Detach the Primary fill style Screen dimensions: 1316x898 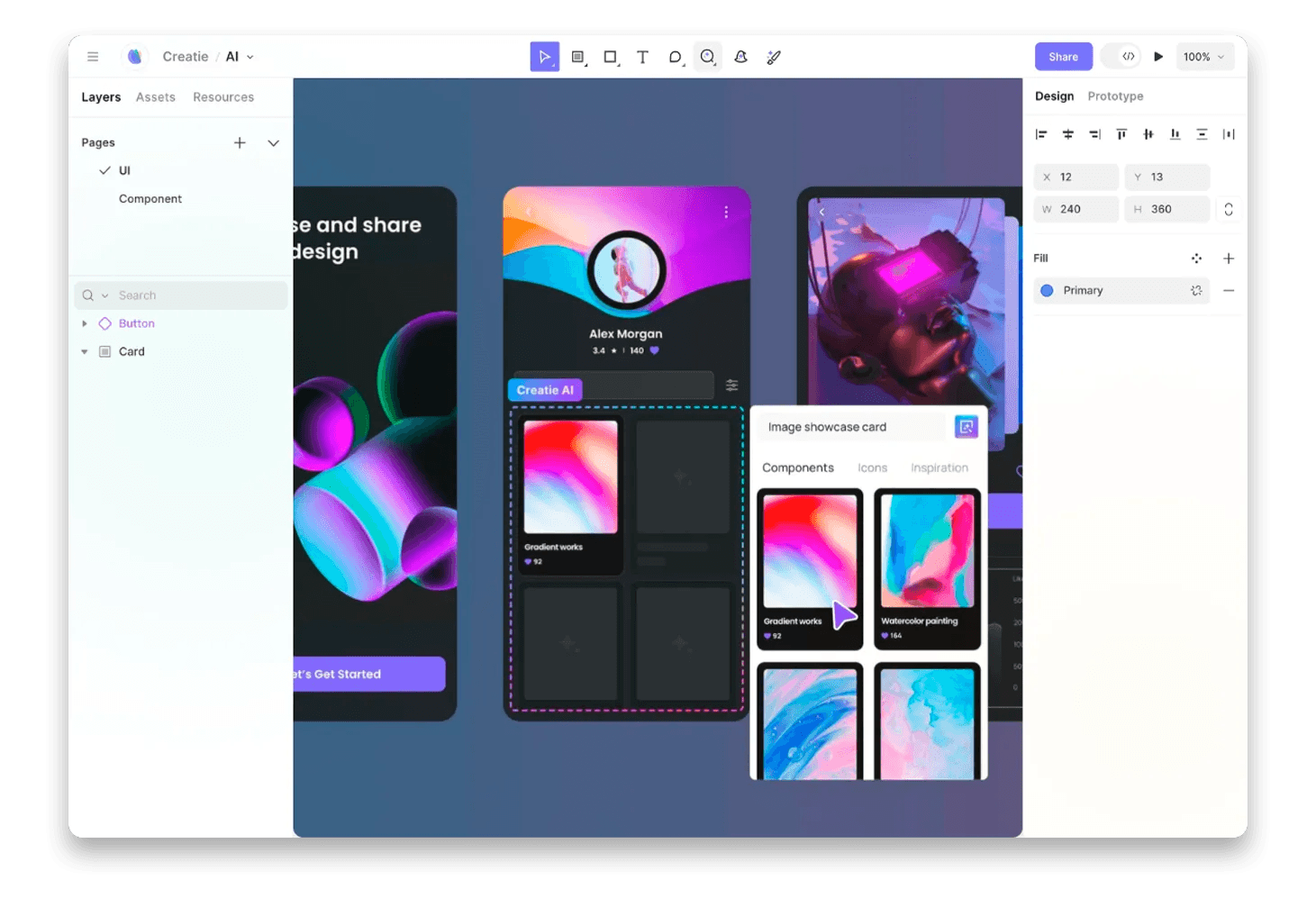click(1196, 291)
